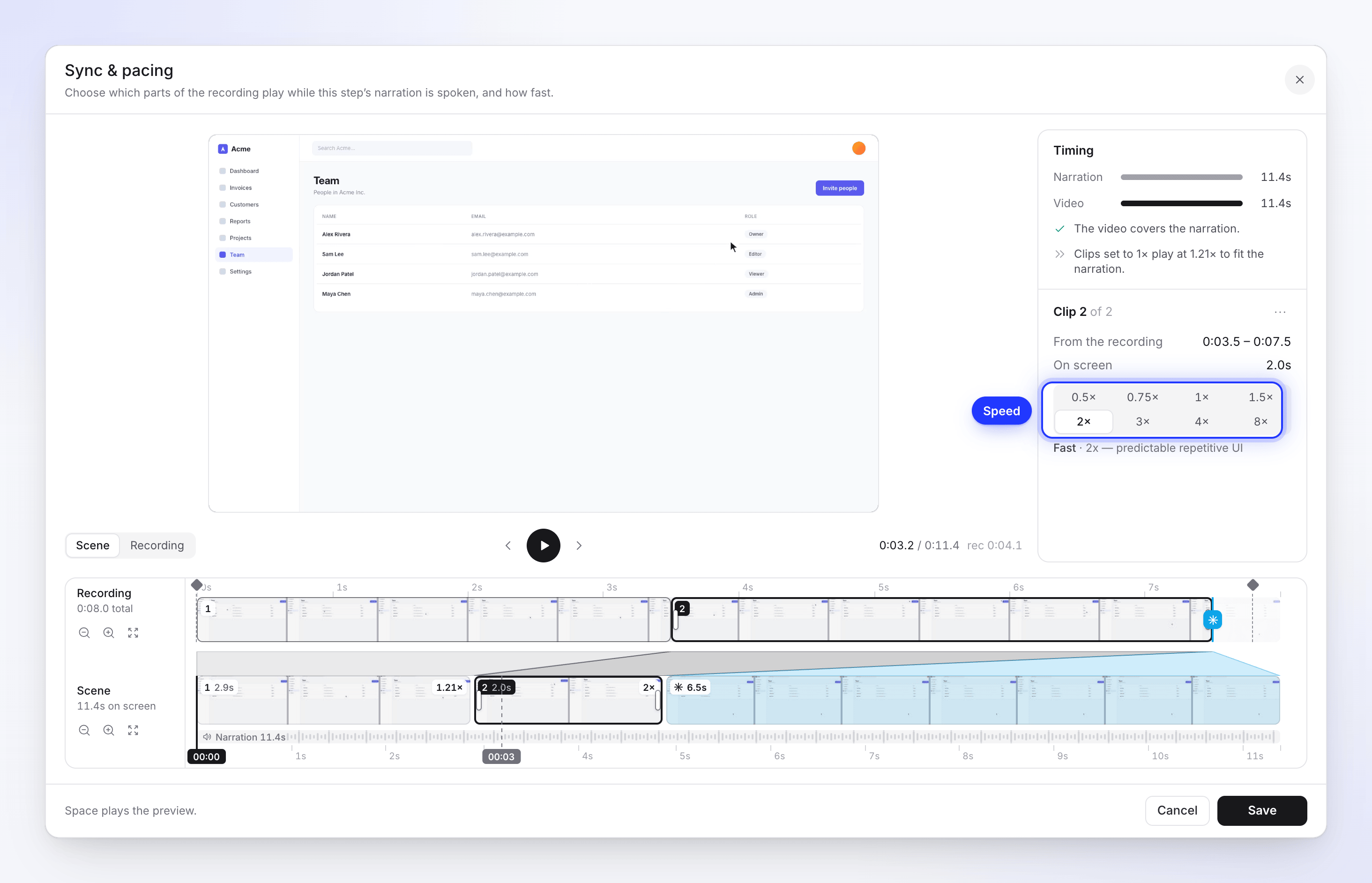Cancel the dialog
This screenshot has width=1372, height=883.
(1177, 810)
